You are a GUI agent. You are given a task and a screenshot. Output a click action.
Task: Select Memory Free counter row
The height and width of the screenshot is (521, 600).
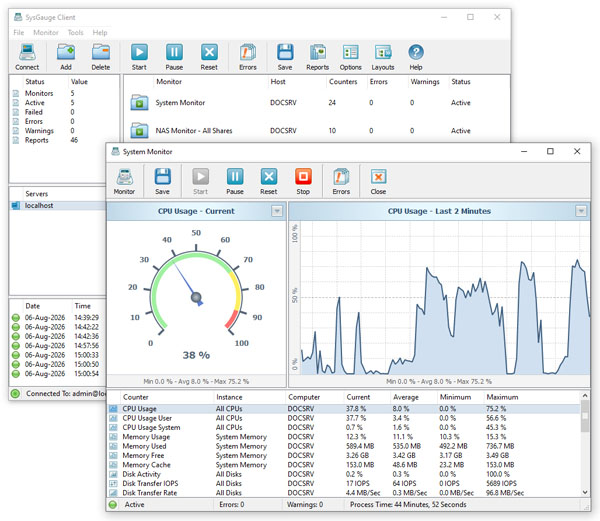[344, 456]
